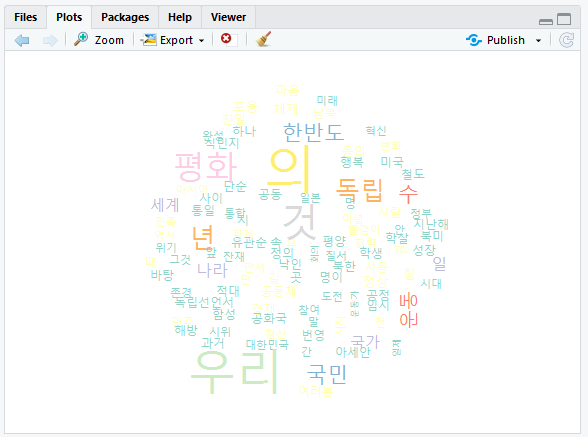Image resolution: width=588 pixels, height=437 pixels.
Task: Expand the Publish dropdown arrow
Action: 538,40
